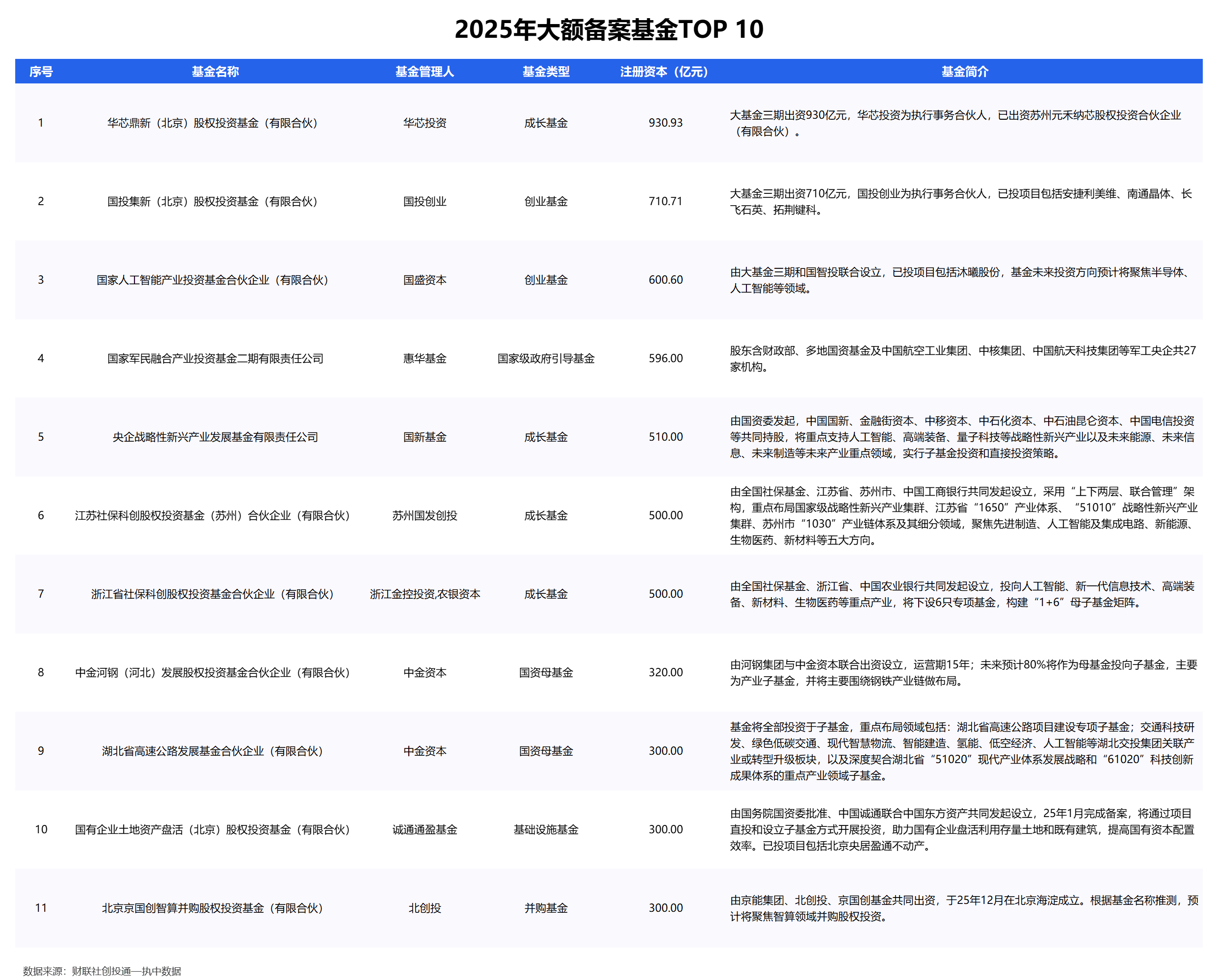Viewport: 1218px width, 980px height.
Task: Click fund manager 国盛资本 cell
Action: click(x=424, y=280)
